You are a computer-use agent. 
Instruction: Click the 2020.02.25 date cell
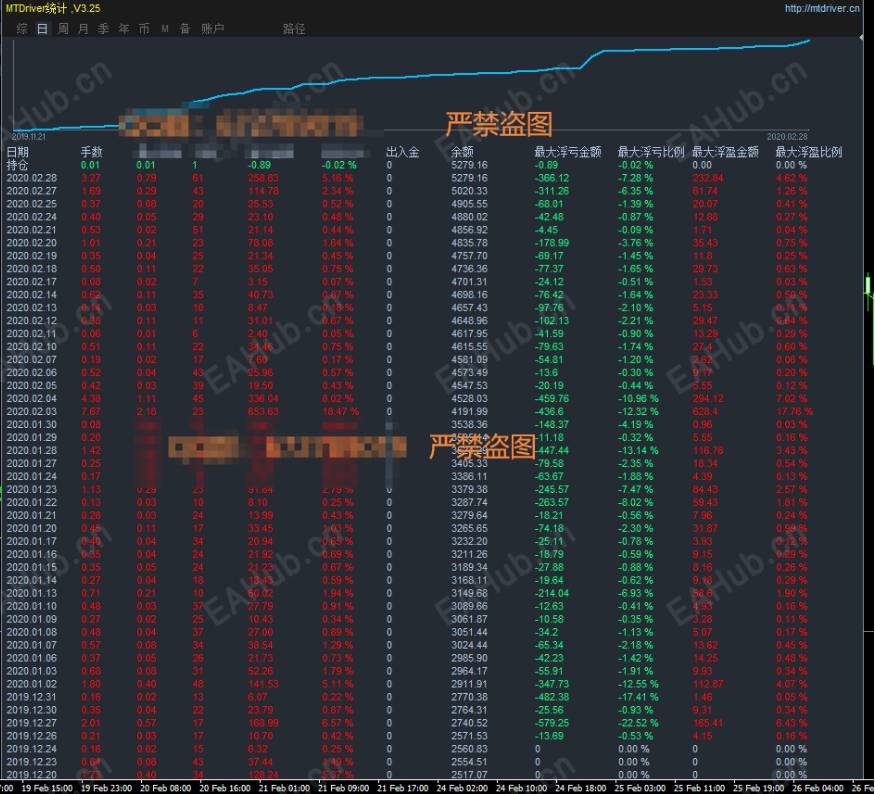click(32, 204)
